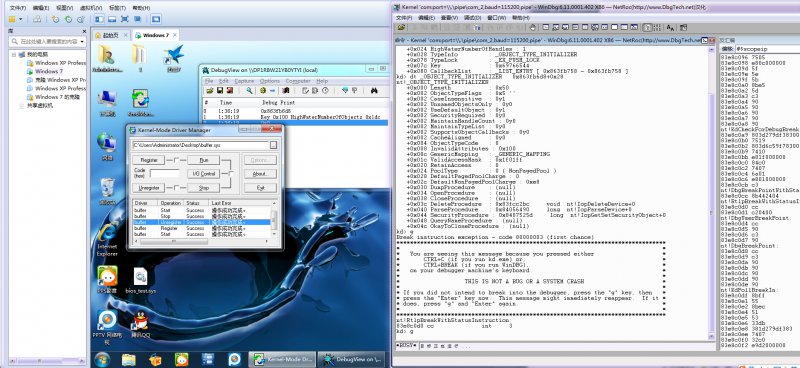This screenshot has width=800, height=368.
Task: Open the library search dropdown arrow
Action: point(81,41)
